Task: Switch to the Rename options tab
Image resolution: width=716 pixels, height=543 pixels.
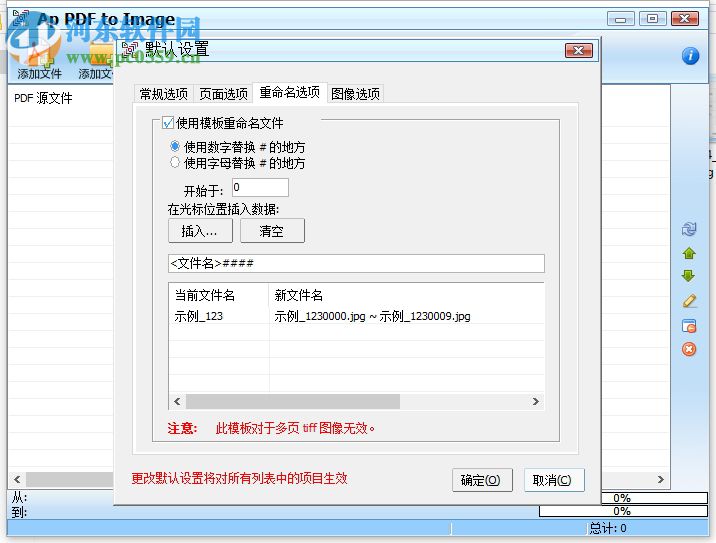Action: 290,93
